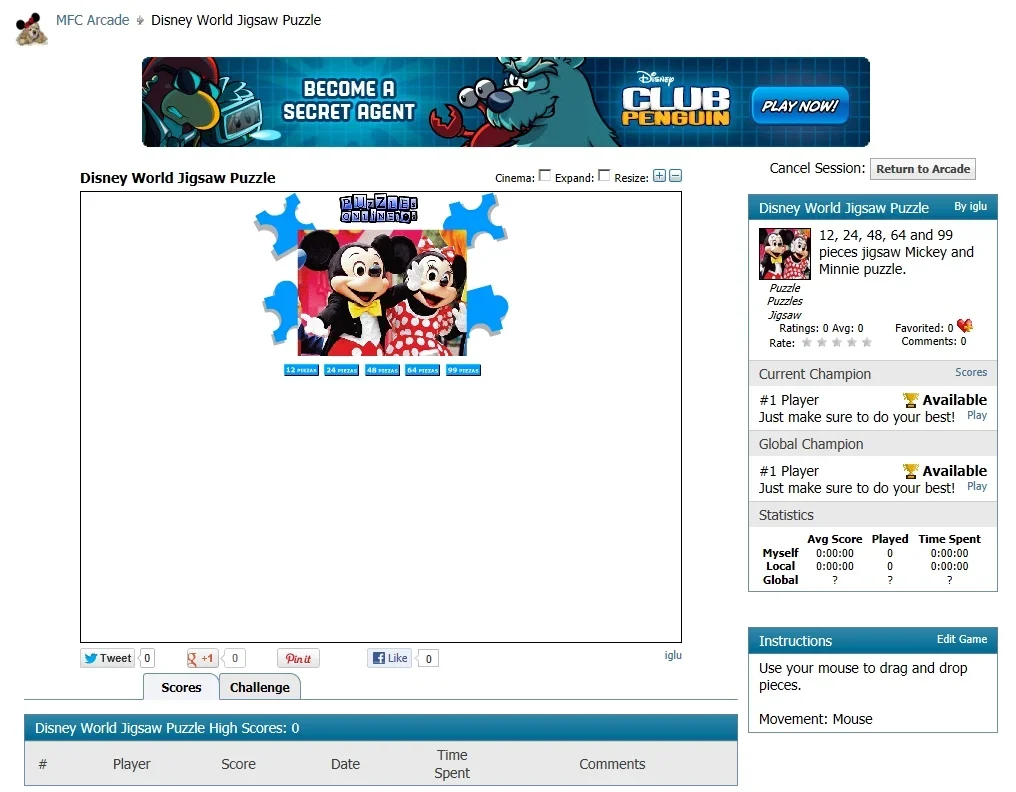Click the Google +1 button
Screen dimensions: 1016x792
[202, 658]
